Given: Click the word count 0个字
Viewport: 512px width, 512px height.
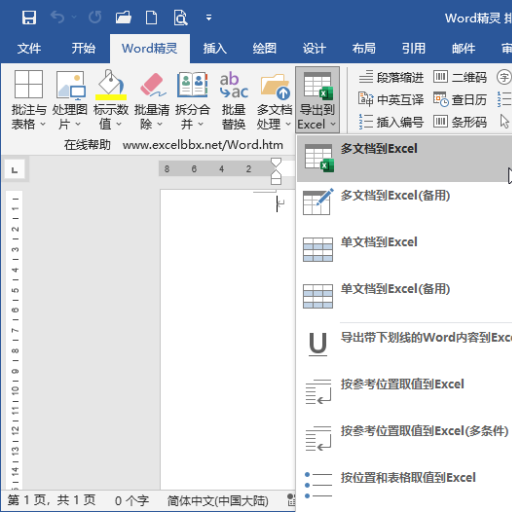Looking at the screenshot, I should [132, 500].
